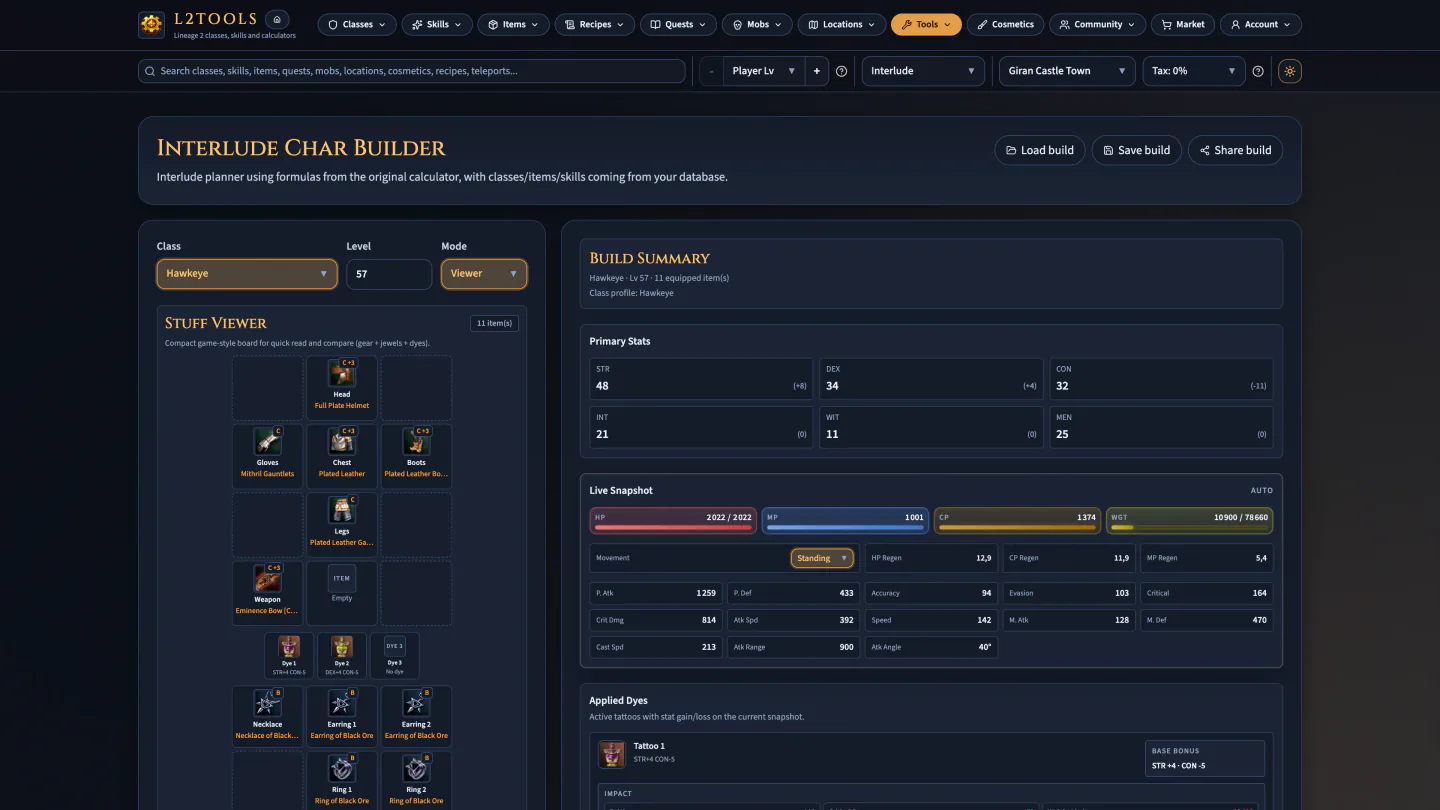Click the yellow CP bar
This screenshot has width=1440, height=810.
coord(1017,520)
